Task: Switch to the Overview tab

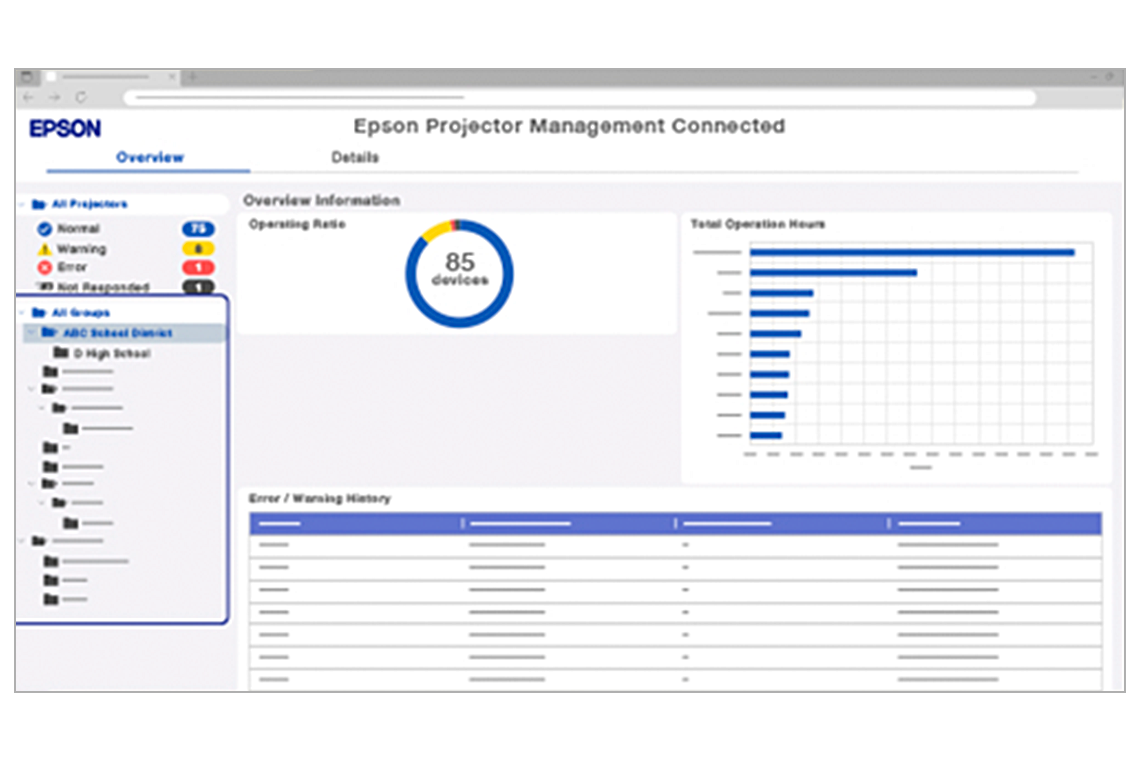Action: point(150,157)
